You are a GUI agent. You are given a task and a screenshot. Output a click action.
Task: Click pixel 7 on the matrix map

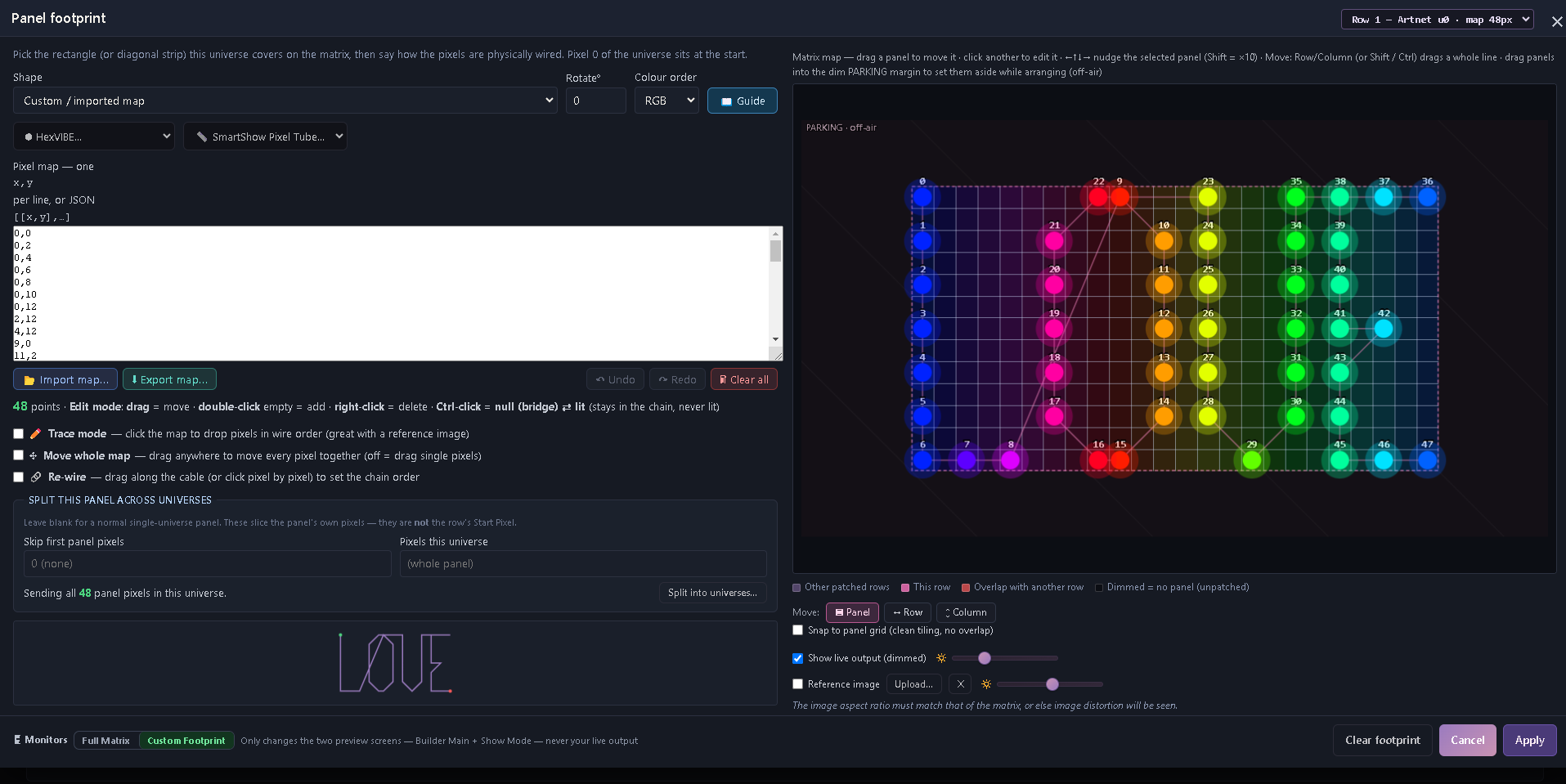point(967,460)
